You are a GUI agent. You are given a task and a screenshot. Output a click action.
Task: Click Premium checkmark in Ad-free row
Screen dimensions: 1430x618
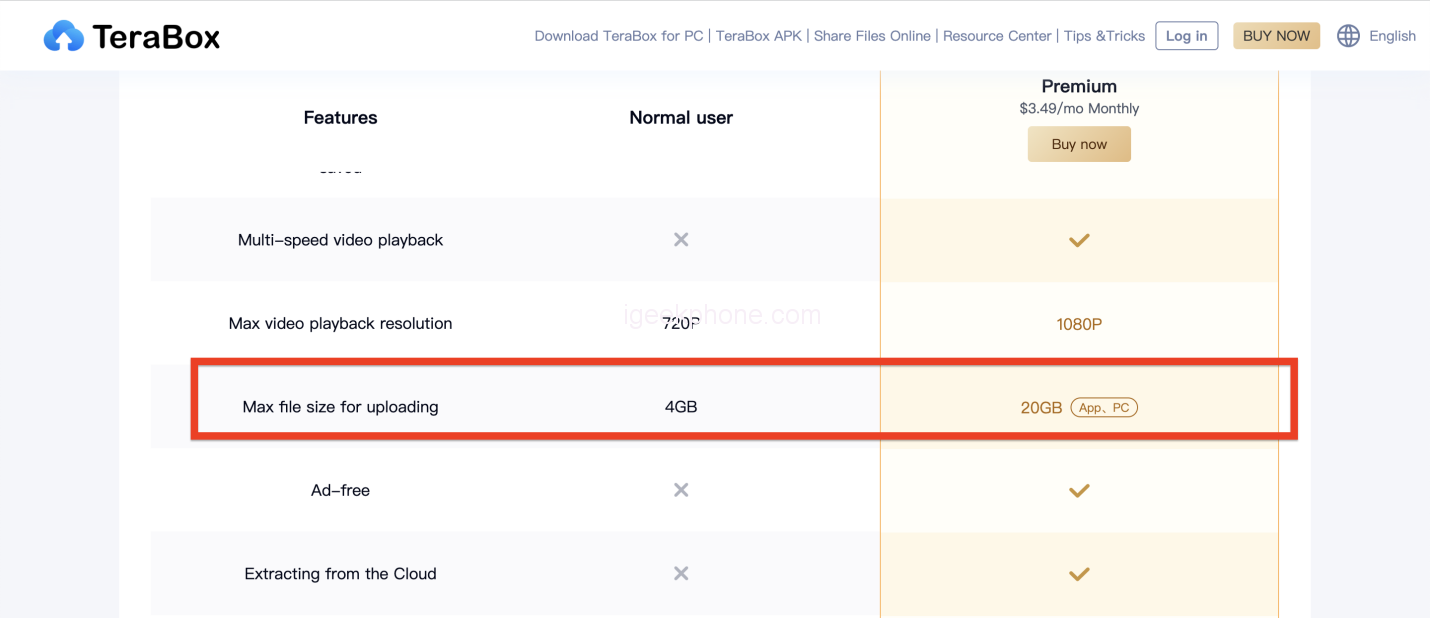tap(1079, 491)
